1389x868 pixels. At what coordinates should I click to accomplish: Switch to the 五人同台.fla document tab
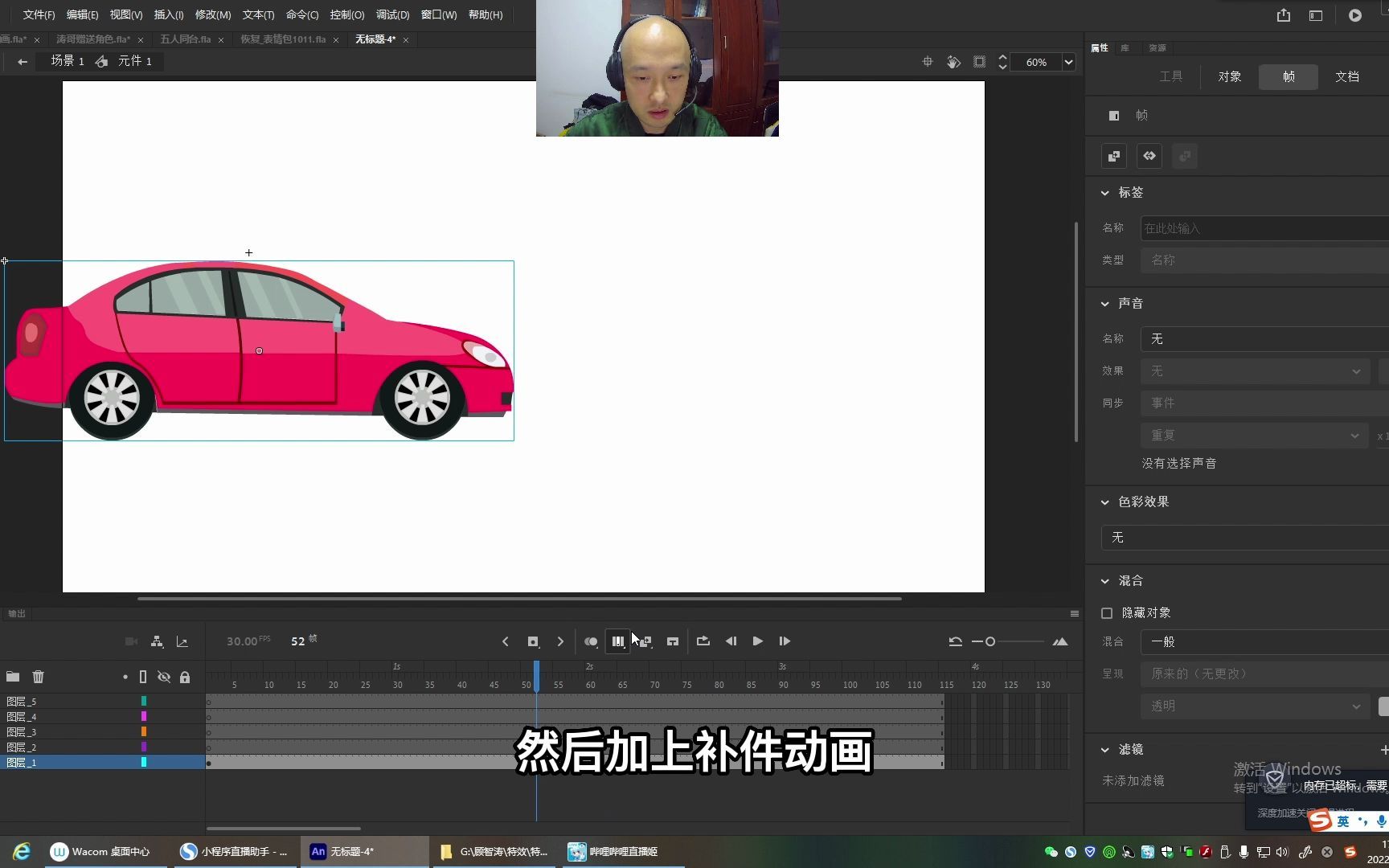(x=186, y=39)
